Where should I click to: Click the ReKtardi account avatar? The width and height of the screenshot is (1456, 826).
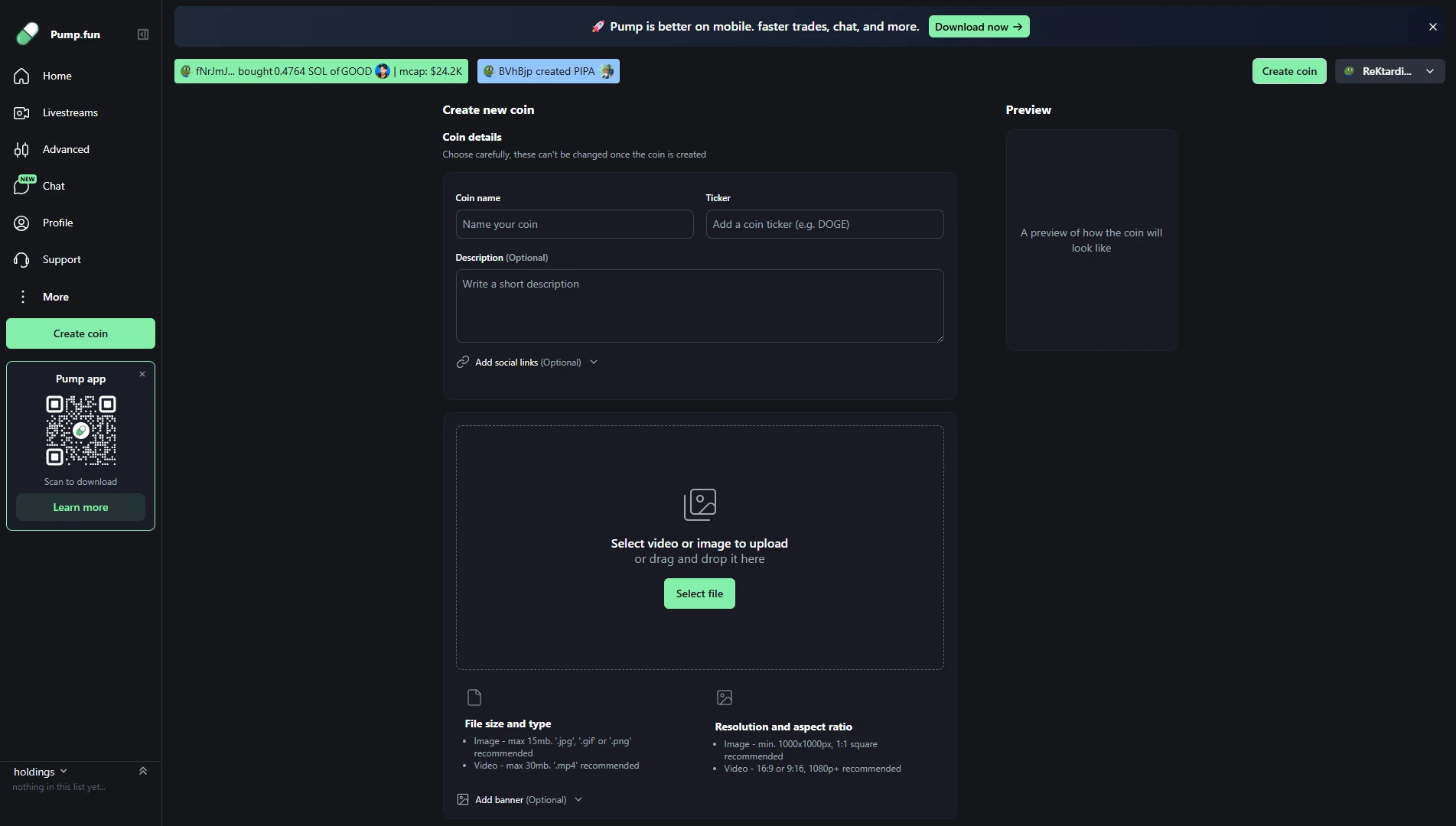[1350, 71]
